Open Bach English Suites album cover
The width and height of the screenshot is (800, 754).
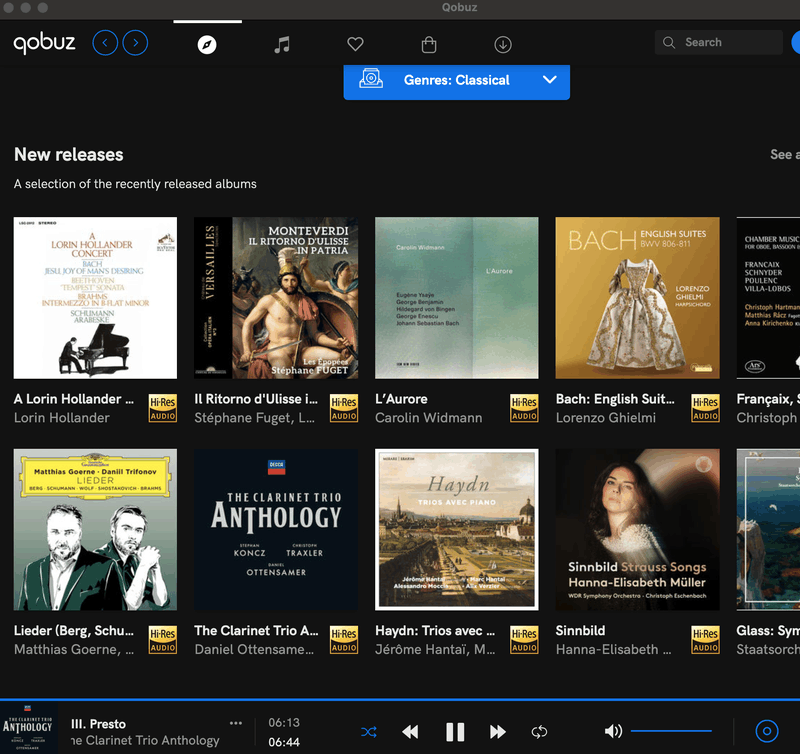pyautogui.click(x=637, y=298)
